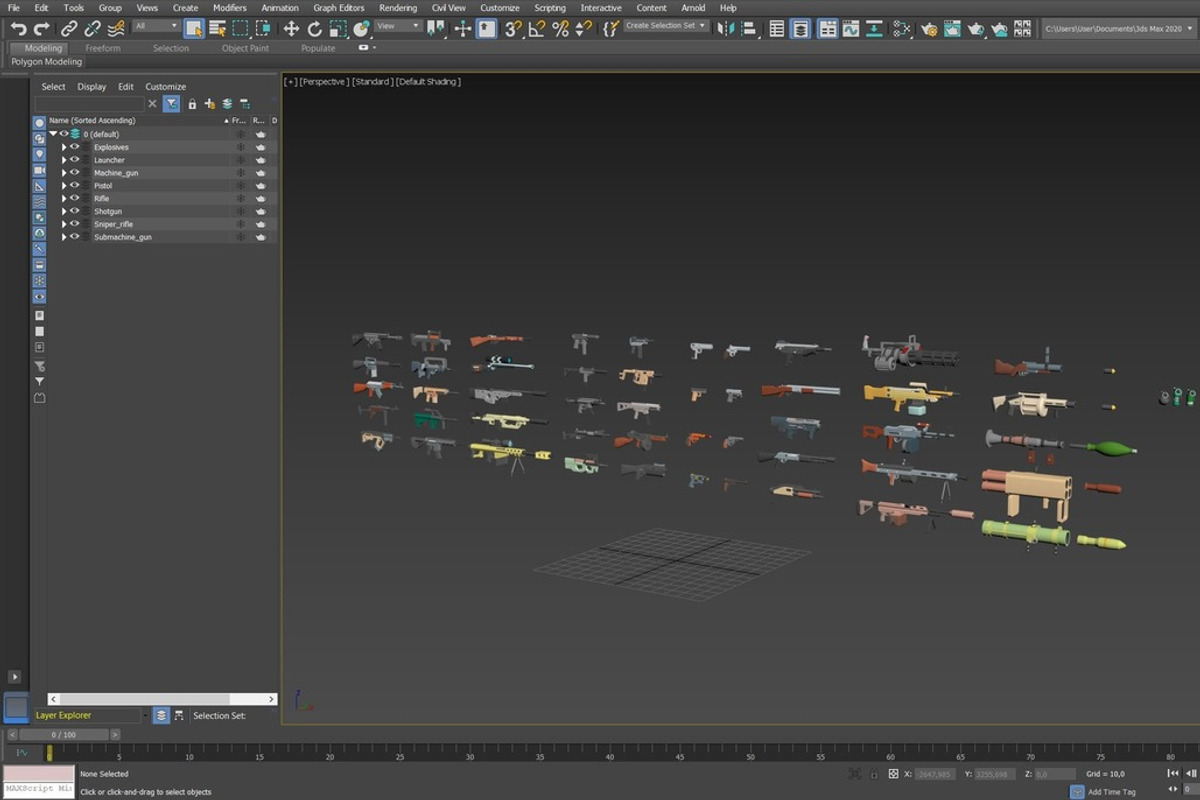1200x800 pixels.
Task: Click the Mirror tool icon
Action: pos(726,29)
